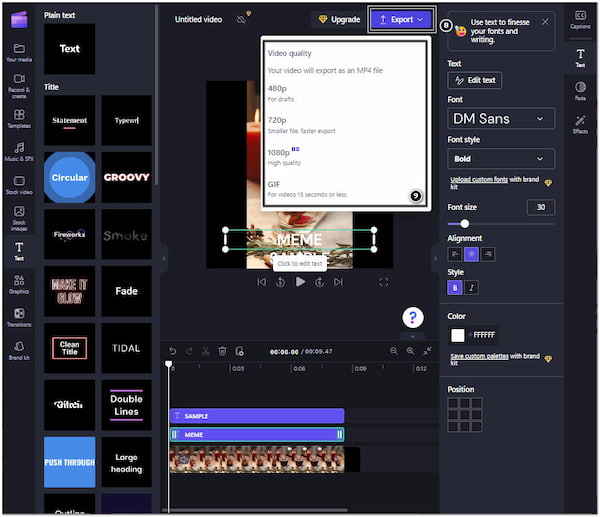Open Fade panel on right
This screenshot has width=600, height=517.
(x=580, y=91)
